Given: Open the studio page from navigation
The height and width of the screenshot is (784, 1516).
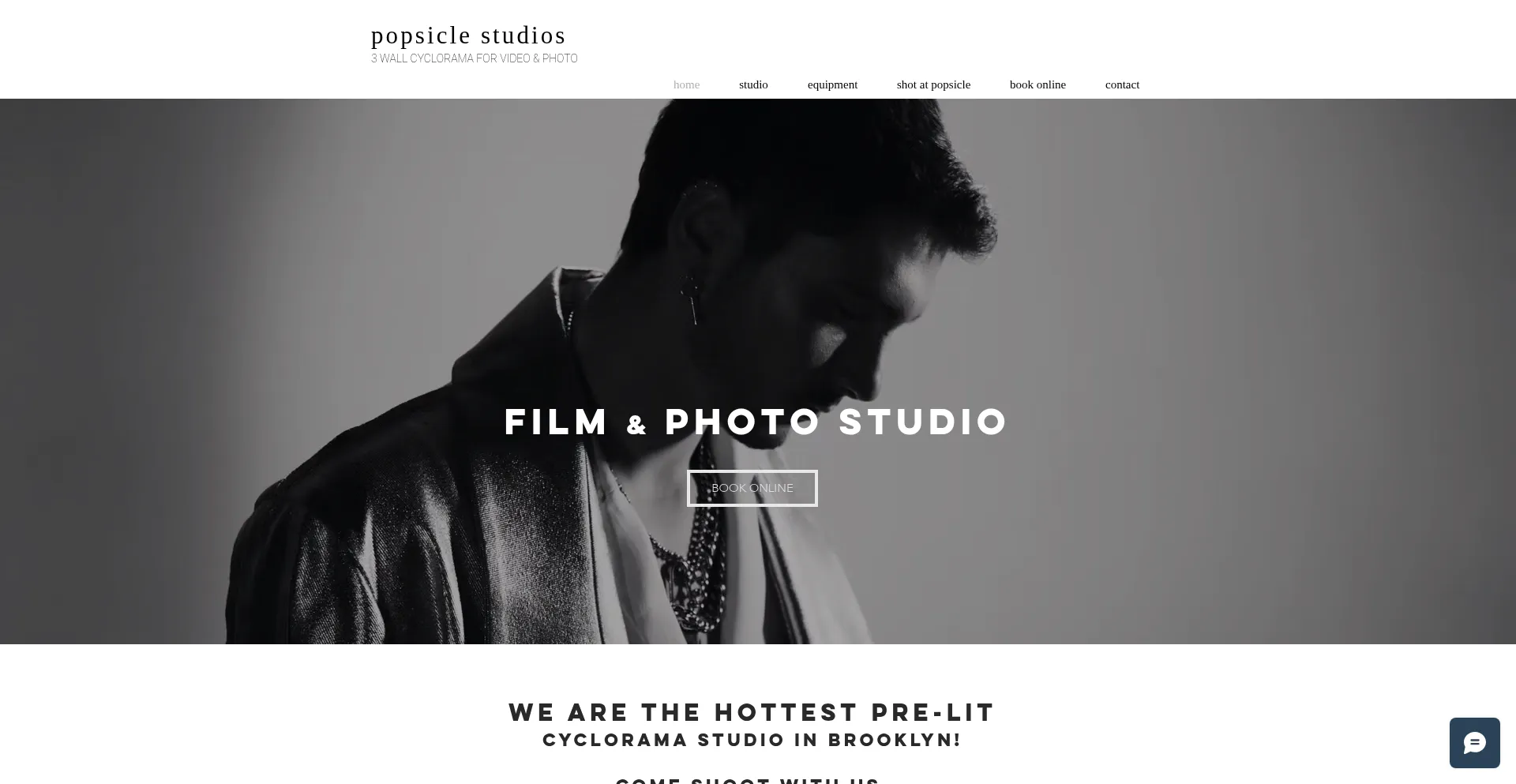Looking at the screenshot, I should pos(753,84).
